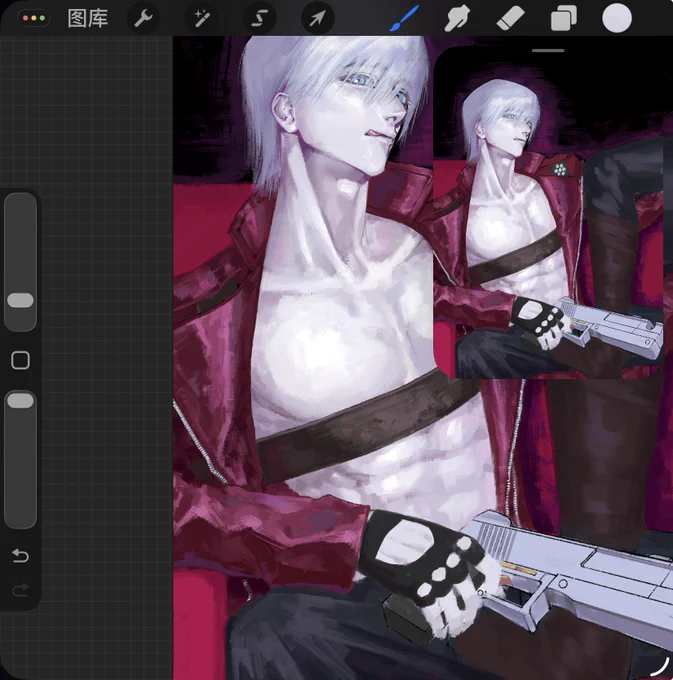
Task: Undo the last stroke
Action: coord(20,555)
